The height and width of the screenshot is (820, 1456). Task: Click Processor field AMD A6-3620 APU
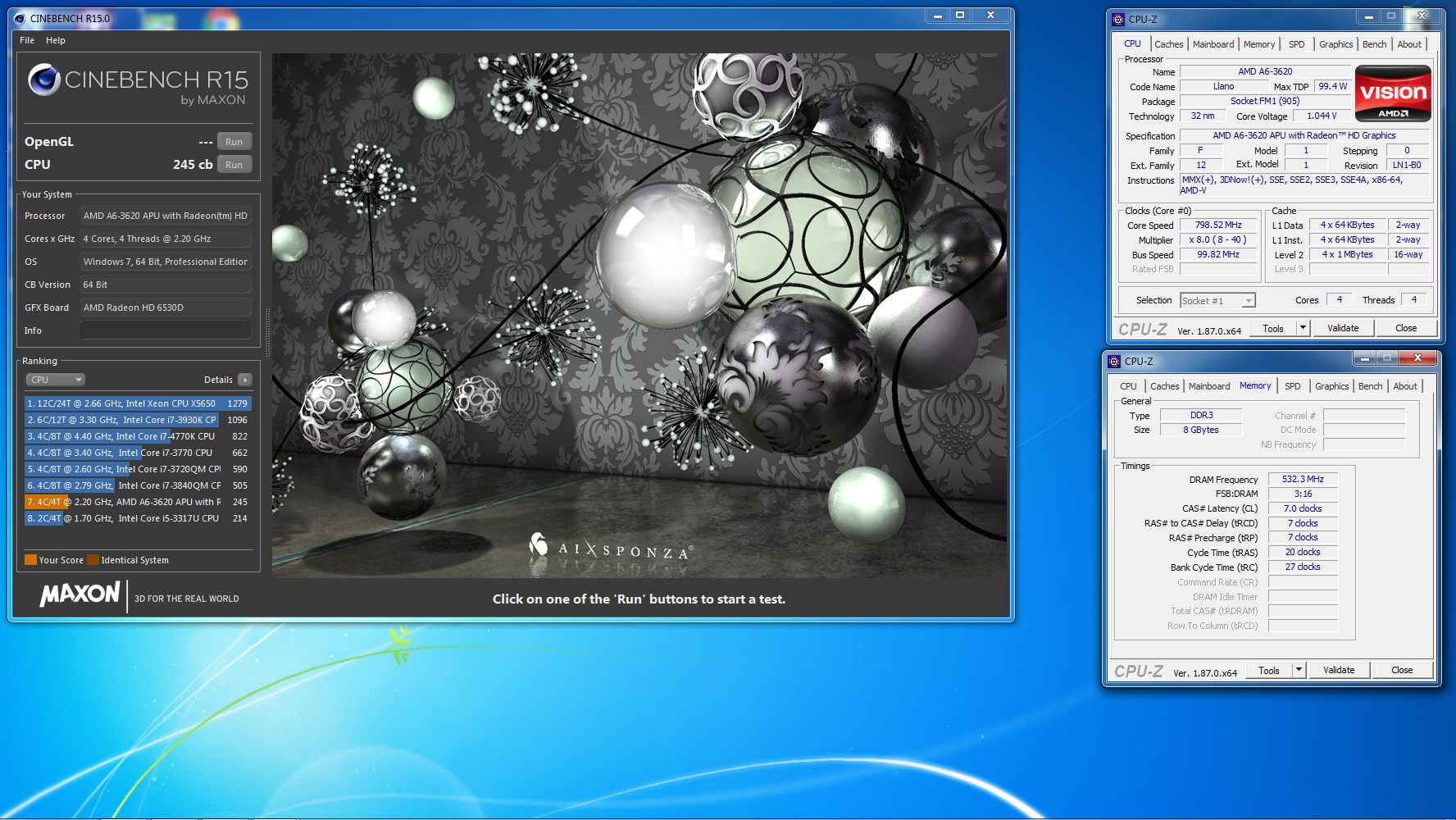coord(166,216)
